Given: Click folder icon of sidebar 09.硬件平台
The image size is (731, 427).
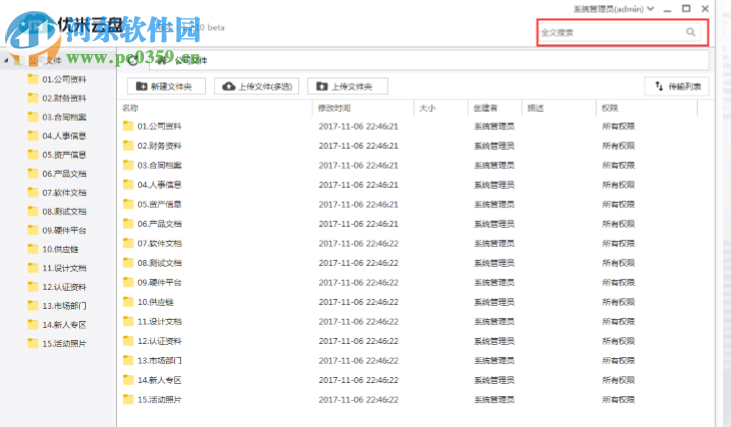Looking at the screenshot, I should coord(33,230).
